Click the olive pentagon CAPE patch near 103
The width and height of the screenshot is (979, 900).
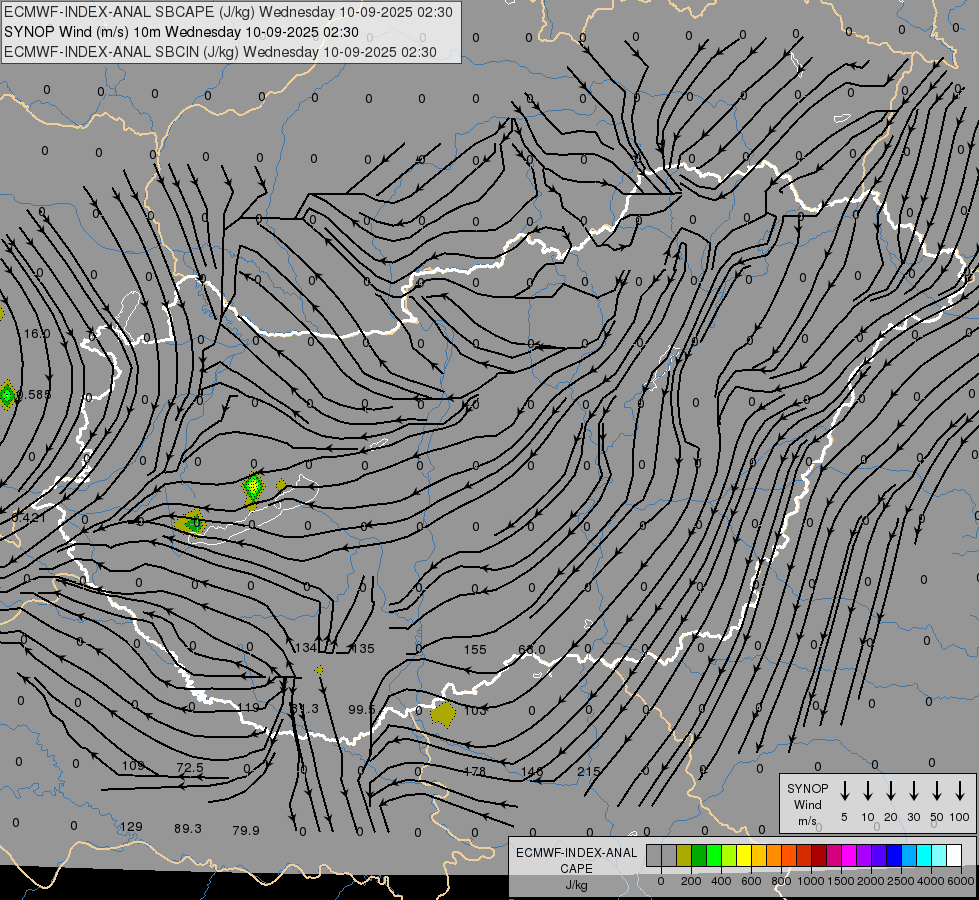click(443, 714)
